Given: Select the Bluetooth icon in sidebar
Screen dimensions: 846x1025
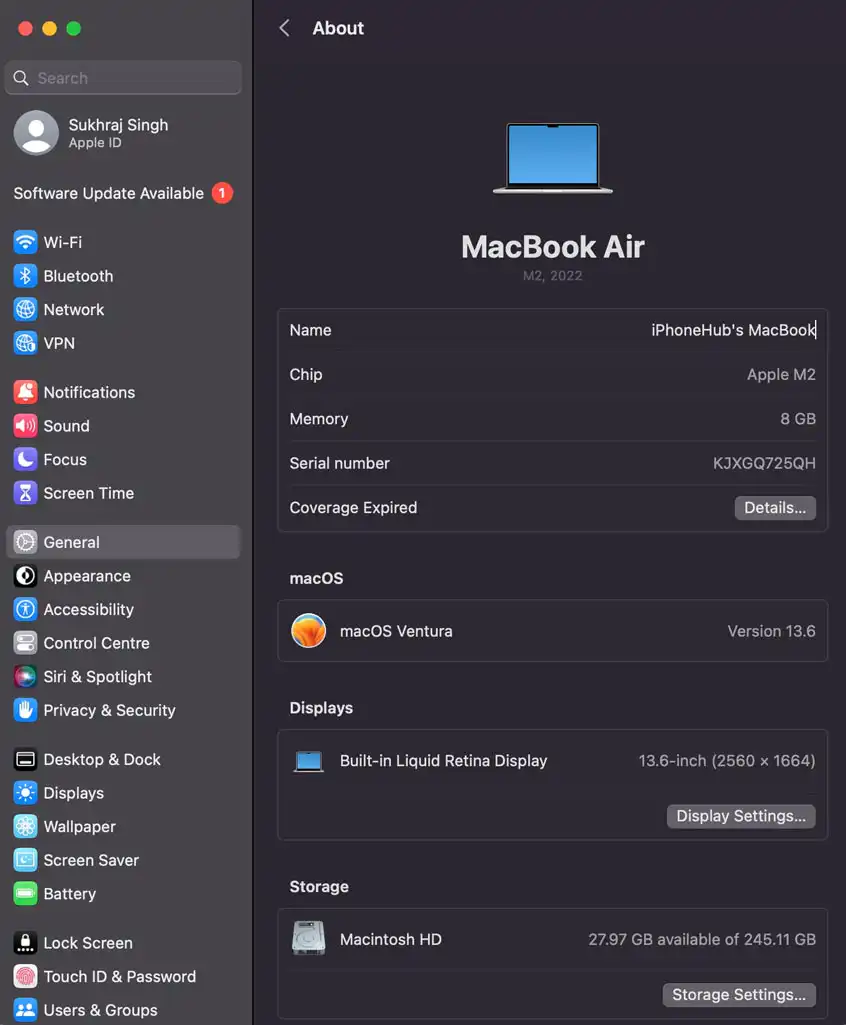Looking at the screenshot, I should [x=25, y=276].
